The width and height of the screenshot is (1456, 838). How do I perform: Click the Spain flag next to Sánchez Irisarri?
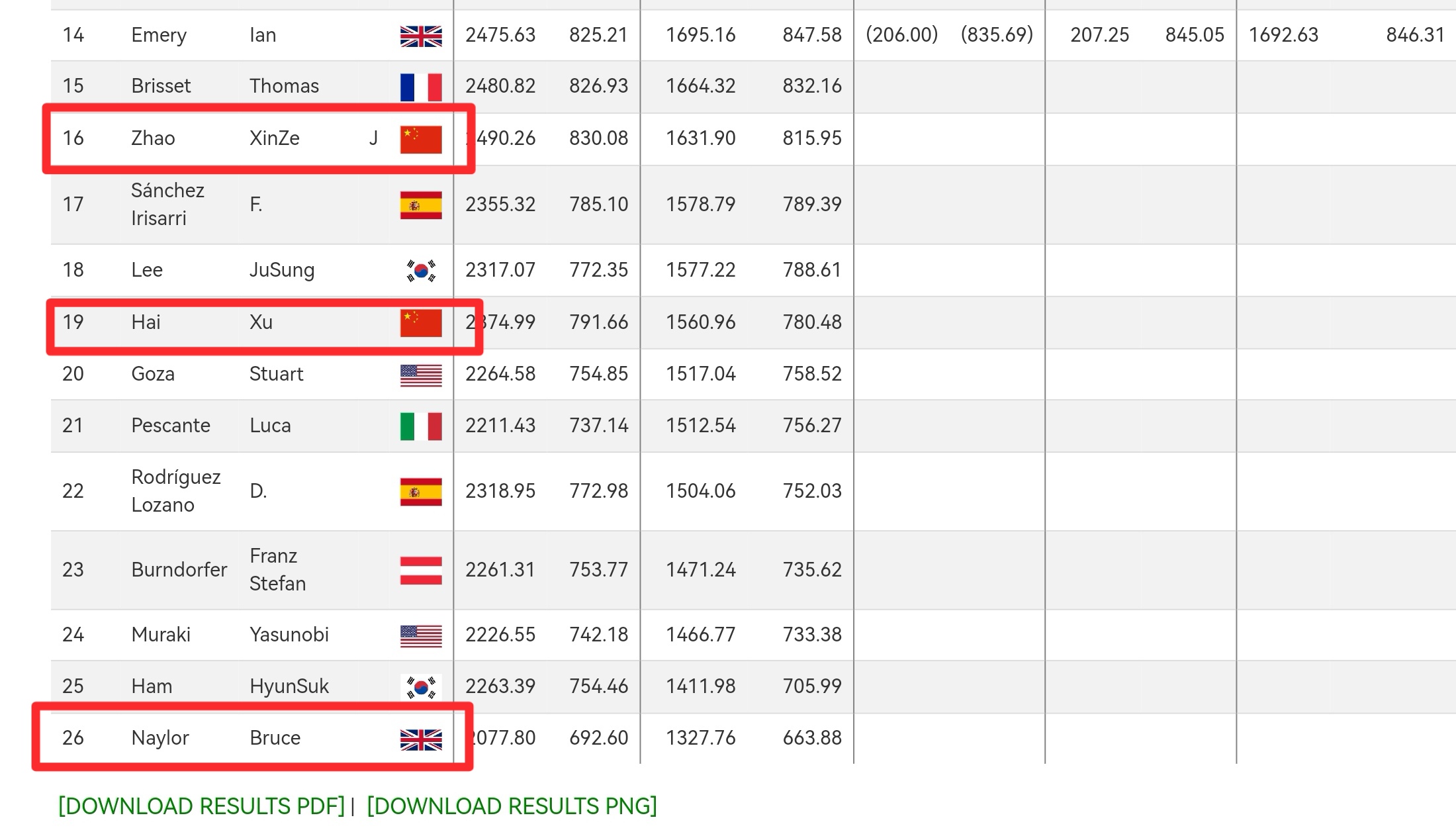tap(420, 205)
